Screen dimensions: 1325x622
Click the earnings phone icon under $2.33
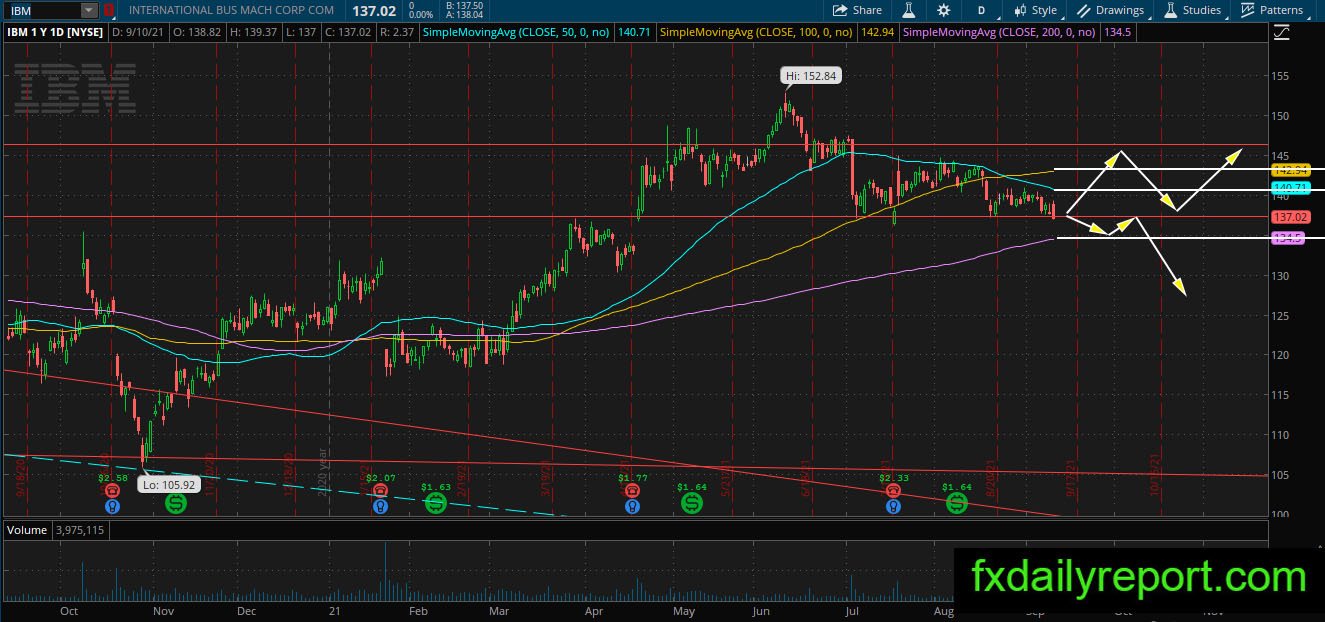click(892, 492)
